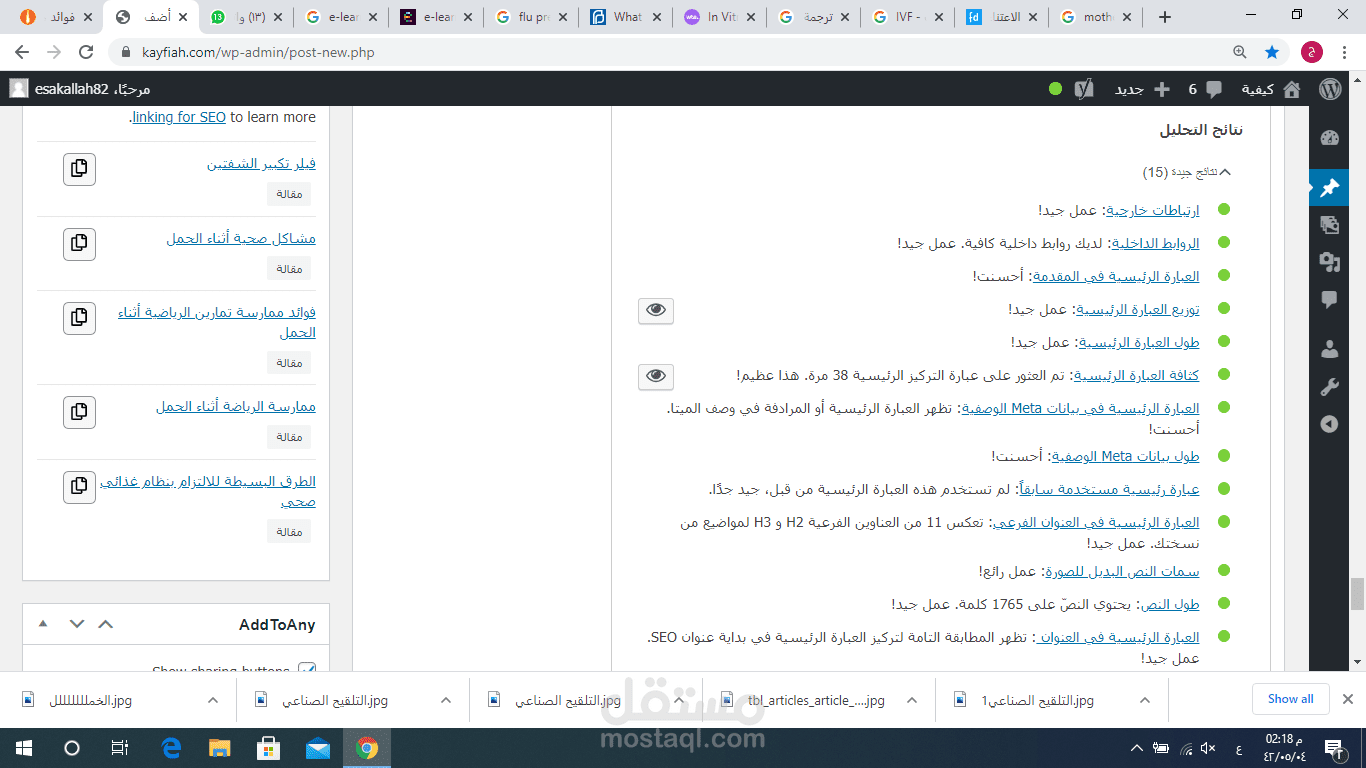
Task: Click the Yoast SEO icon in the admin bar
Action: tap(1083, 89)
